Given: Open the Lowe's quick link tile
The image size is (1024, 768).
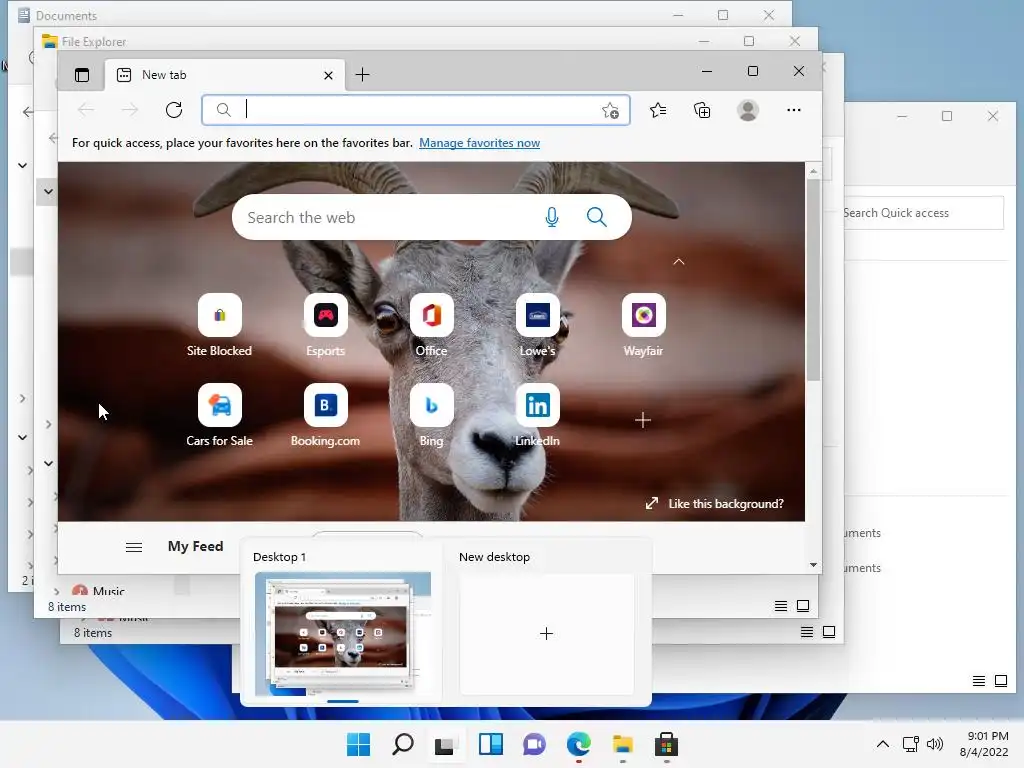Looking at the screenshot, I should point(537,325).
